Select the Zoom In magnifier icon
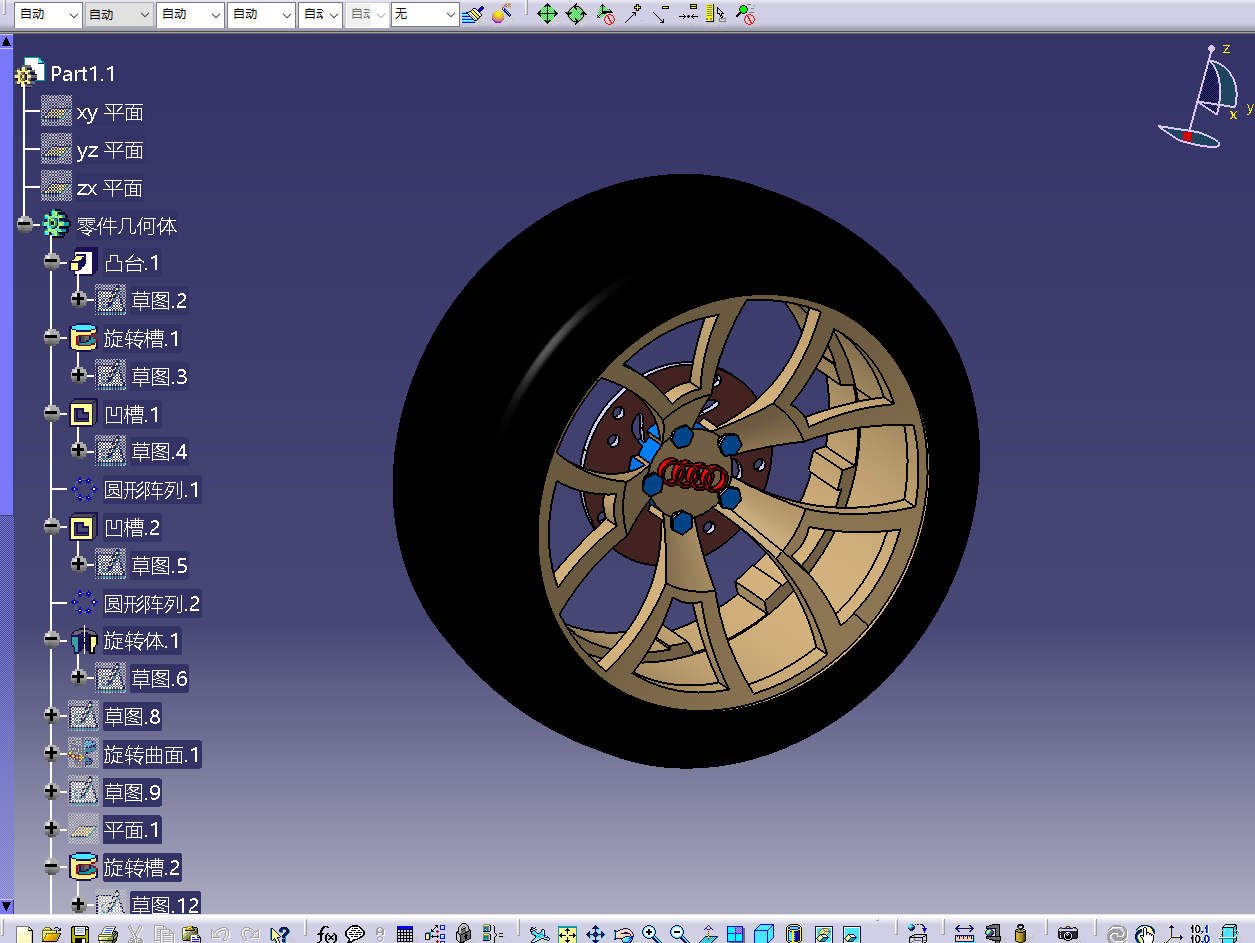This screenshot has width=1255, height=943. (x=652, y=934)
